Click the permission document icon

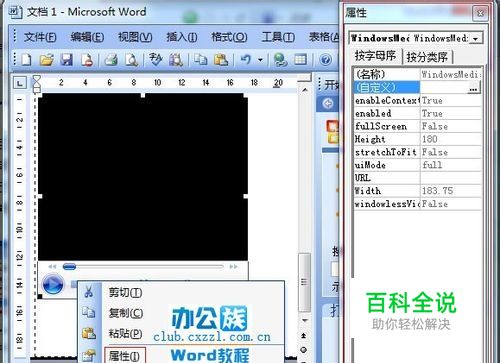(87, 60)
